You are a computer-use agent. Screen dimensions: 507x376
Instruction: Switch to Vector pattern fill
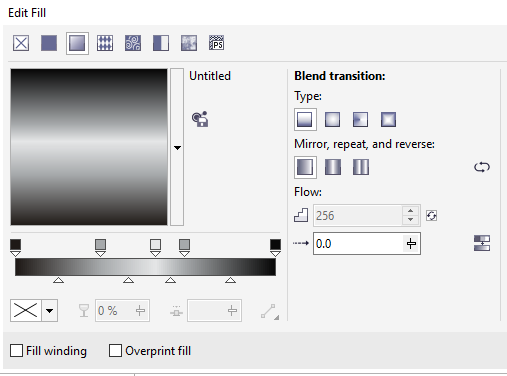(x=105, y=43)
